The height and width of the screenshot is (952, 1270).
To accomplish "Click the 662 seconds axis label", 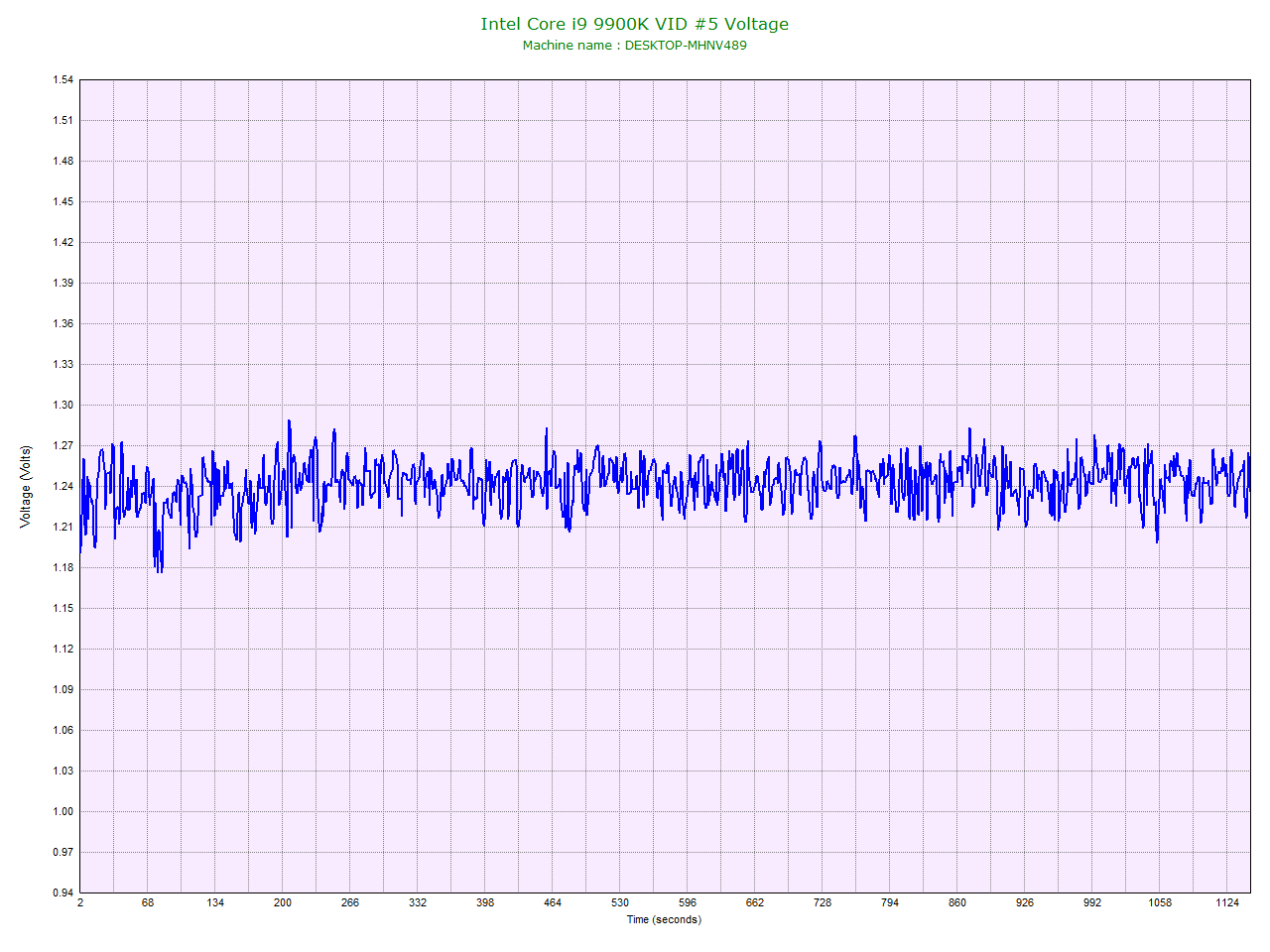I will (755, 902).
